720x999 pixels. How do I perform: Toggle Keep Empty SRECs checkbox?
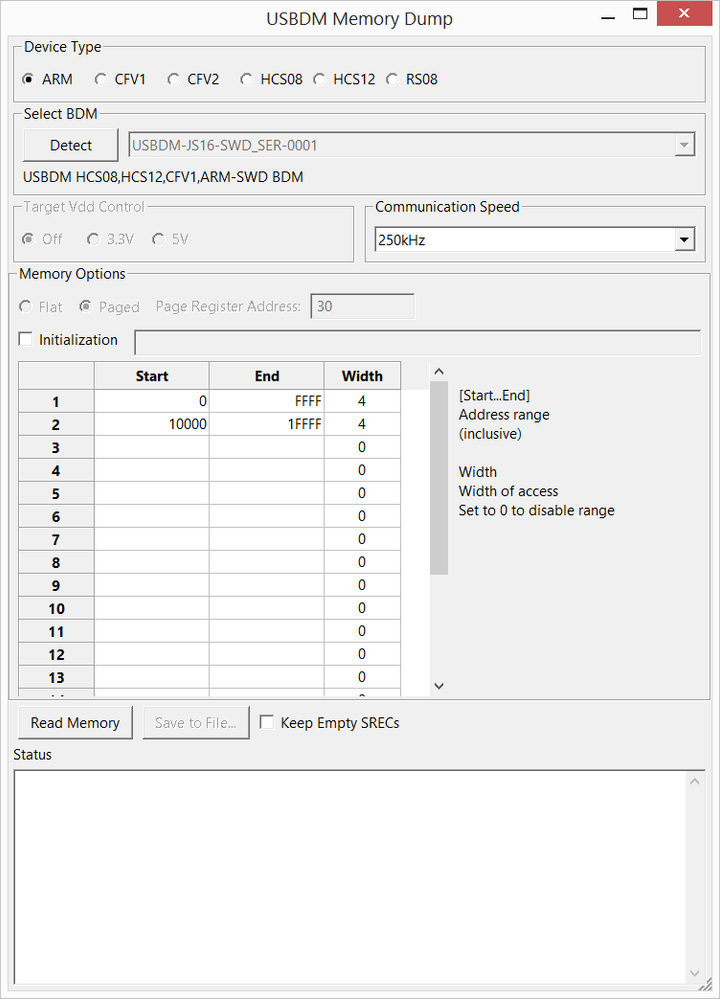267,722
